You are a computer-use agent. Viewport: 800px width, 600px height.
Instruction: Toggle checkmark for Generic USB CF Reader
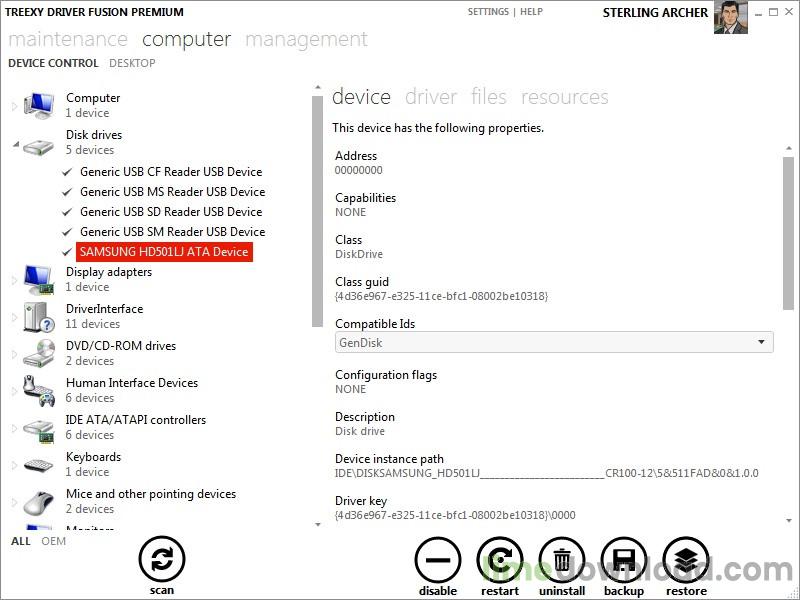[x=67, y=172]
